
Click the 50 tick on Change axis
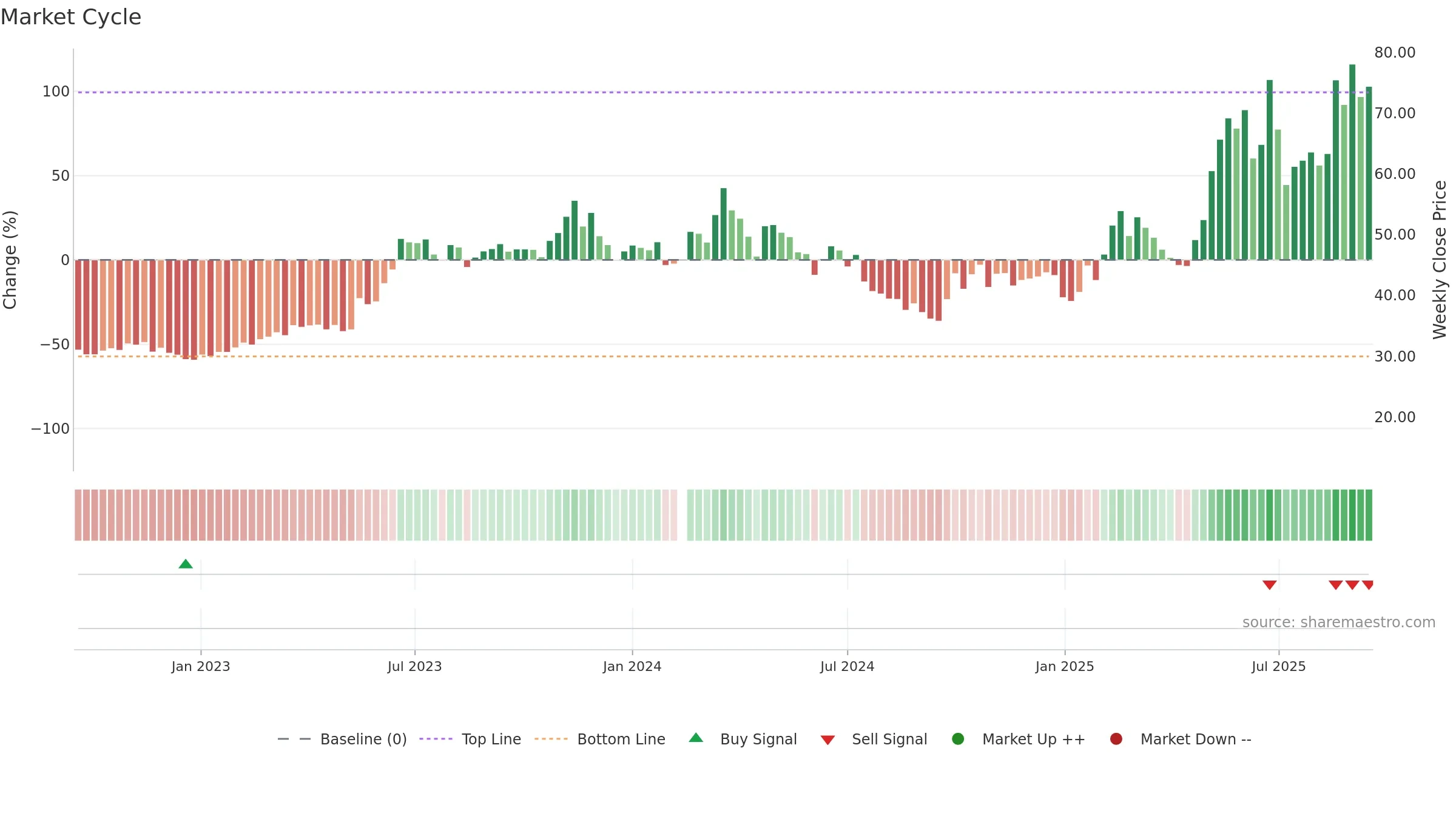(x=61, y=176)
